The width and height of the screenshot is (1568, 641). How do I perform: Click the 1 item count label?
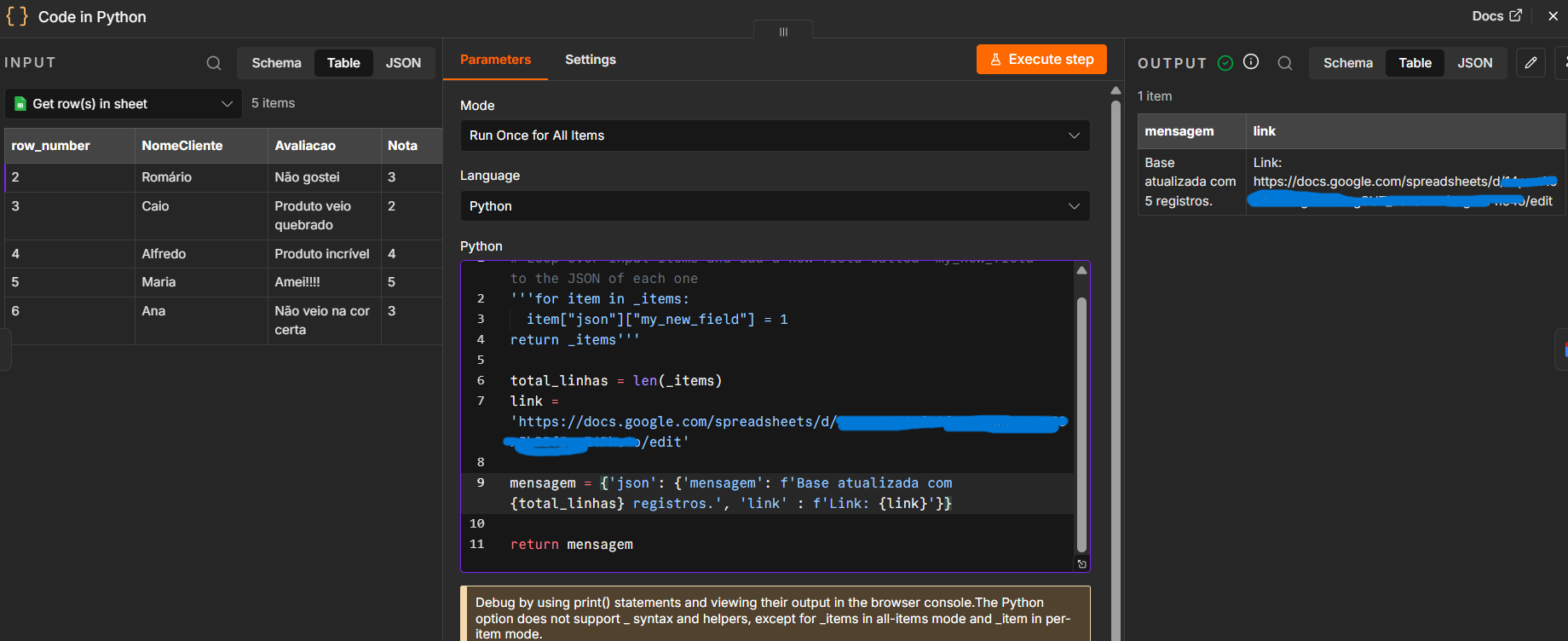(1155, 96)
